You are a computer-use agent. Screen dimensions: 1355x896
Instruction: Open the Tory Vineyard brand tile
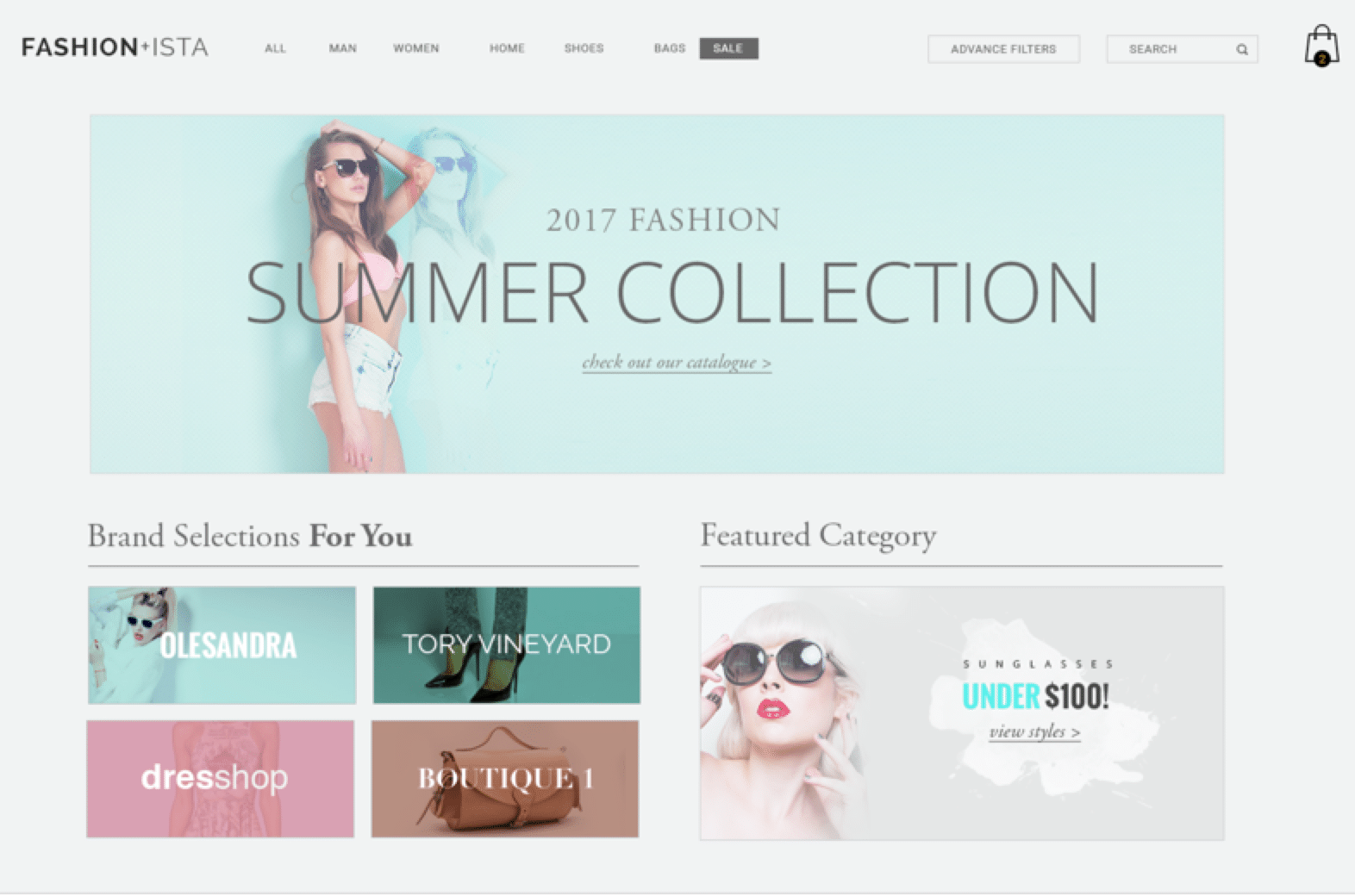pyautogui.click(x=507, y=645)
